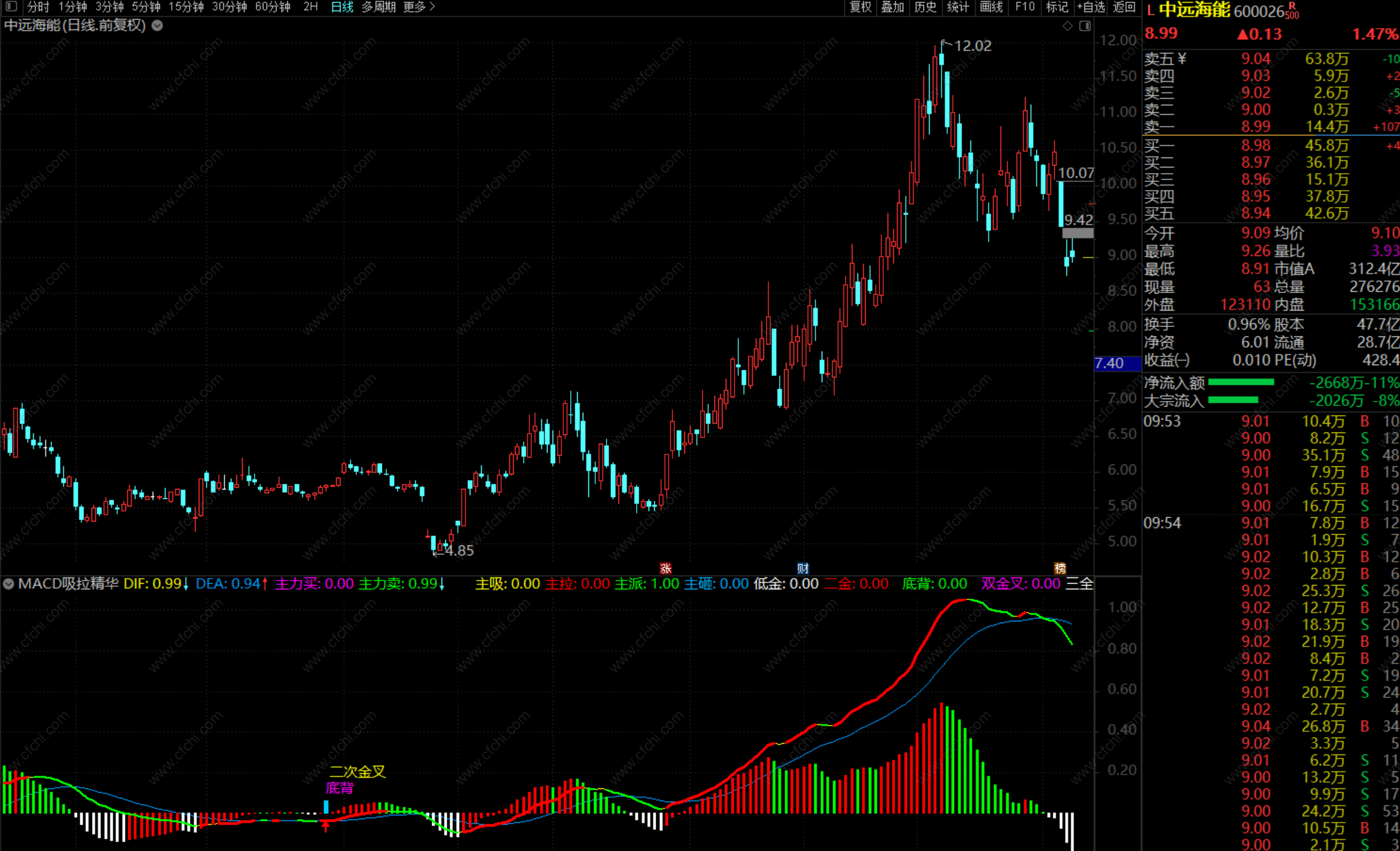This screenshot has height=851, width=1400.
Task: Toggle the right panel layout icon
Action: point(1085,26)
